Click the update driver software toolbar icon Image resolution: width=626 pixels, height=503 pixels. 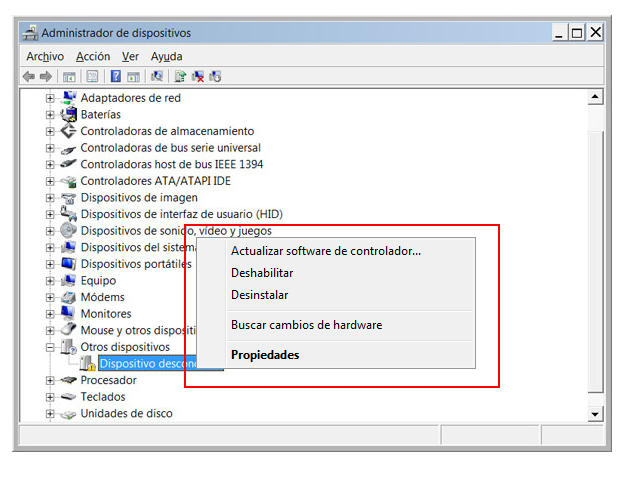(180, 76)
